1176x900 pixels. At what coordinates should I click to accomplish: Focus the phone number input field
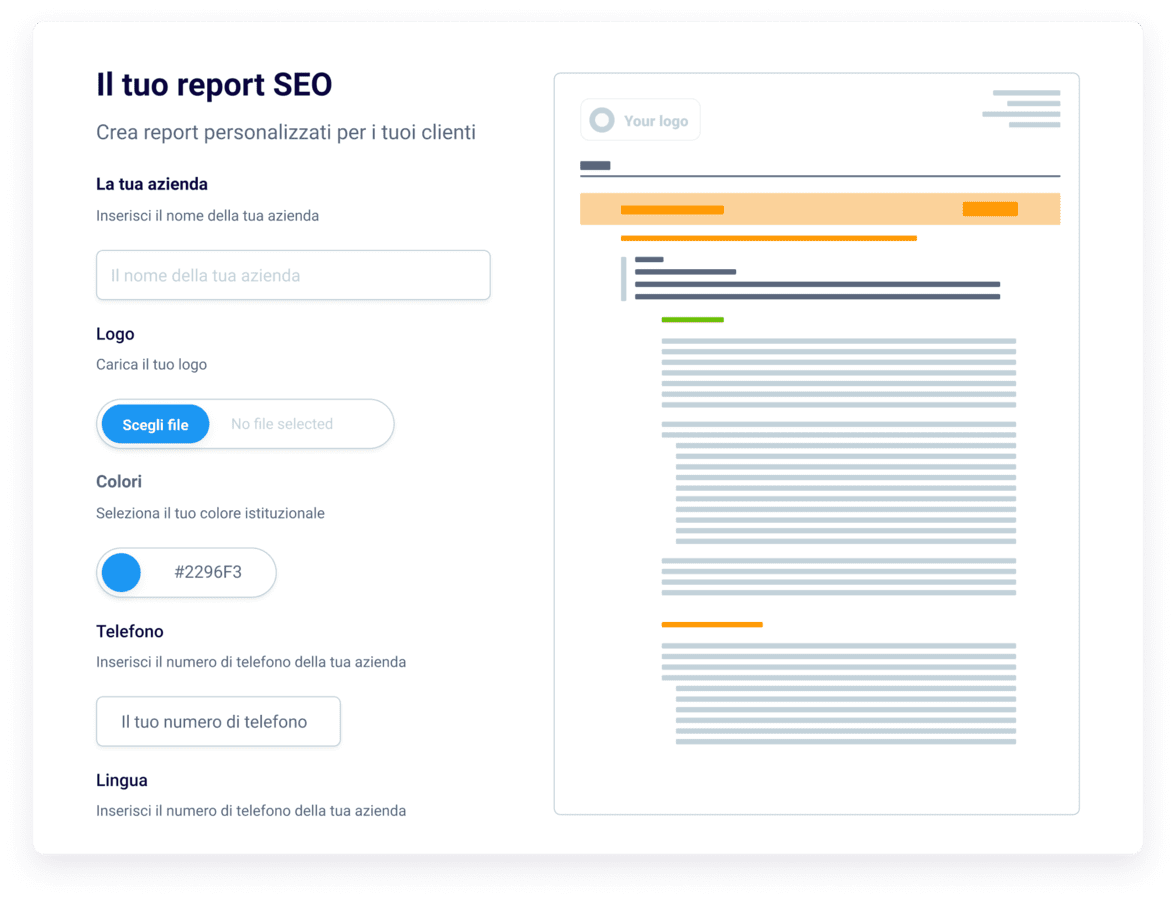218,721
